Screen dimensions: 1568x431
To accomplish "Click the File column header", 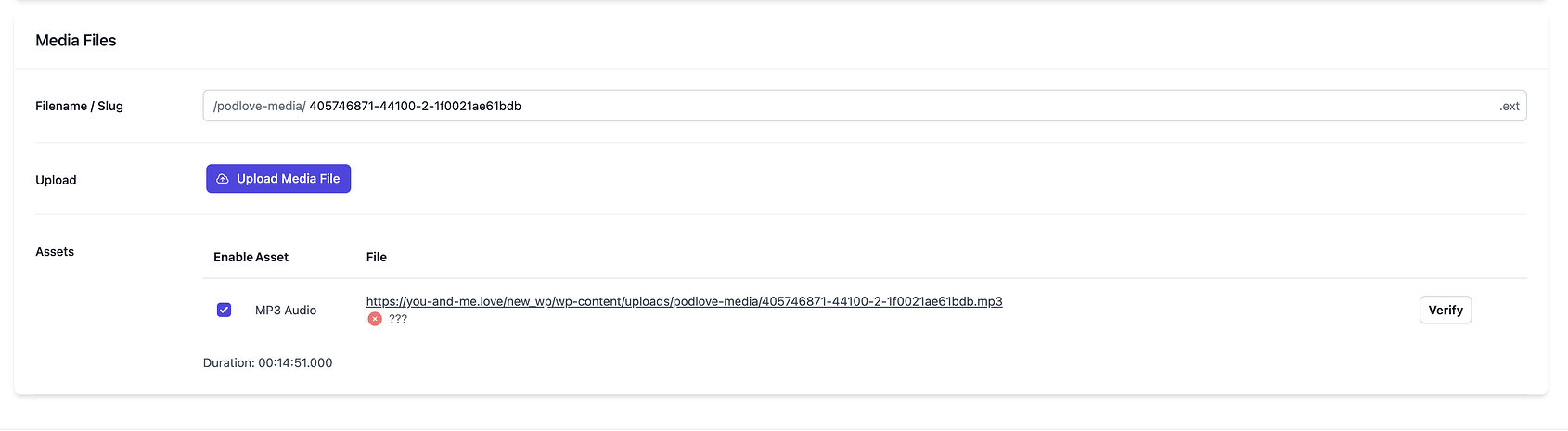I will tap(377, 257).
